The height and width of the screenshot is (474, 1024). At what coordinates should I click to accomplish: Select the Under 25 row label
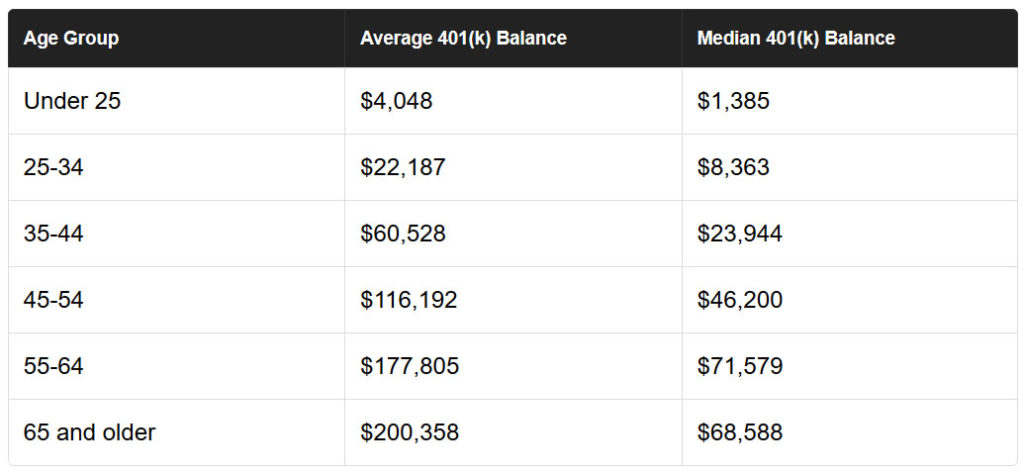[x=72, y=101]
